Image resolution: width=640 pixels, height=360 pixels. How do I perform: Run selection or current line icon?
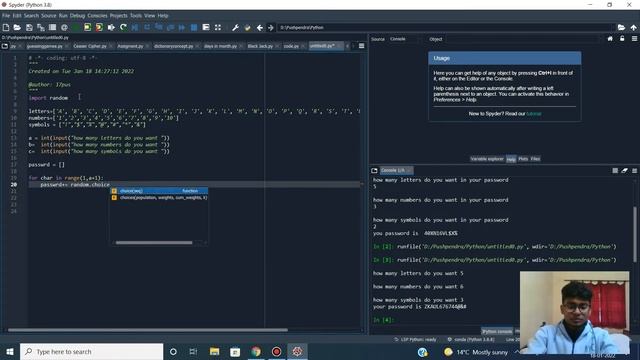pyautogui.click(x=111, y=27)
